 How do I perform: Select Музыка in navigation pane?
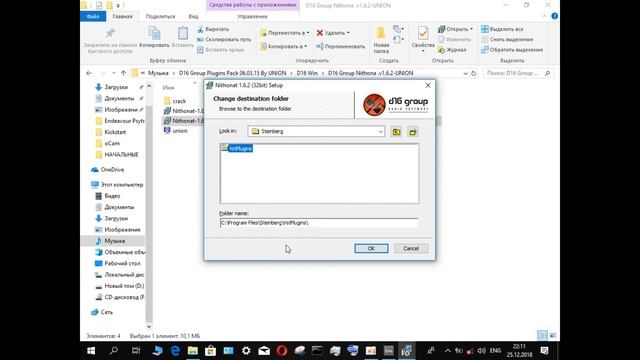[x=114, y=241]
